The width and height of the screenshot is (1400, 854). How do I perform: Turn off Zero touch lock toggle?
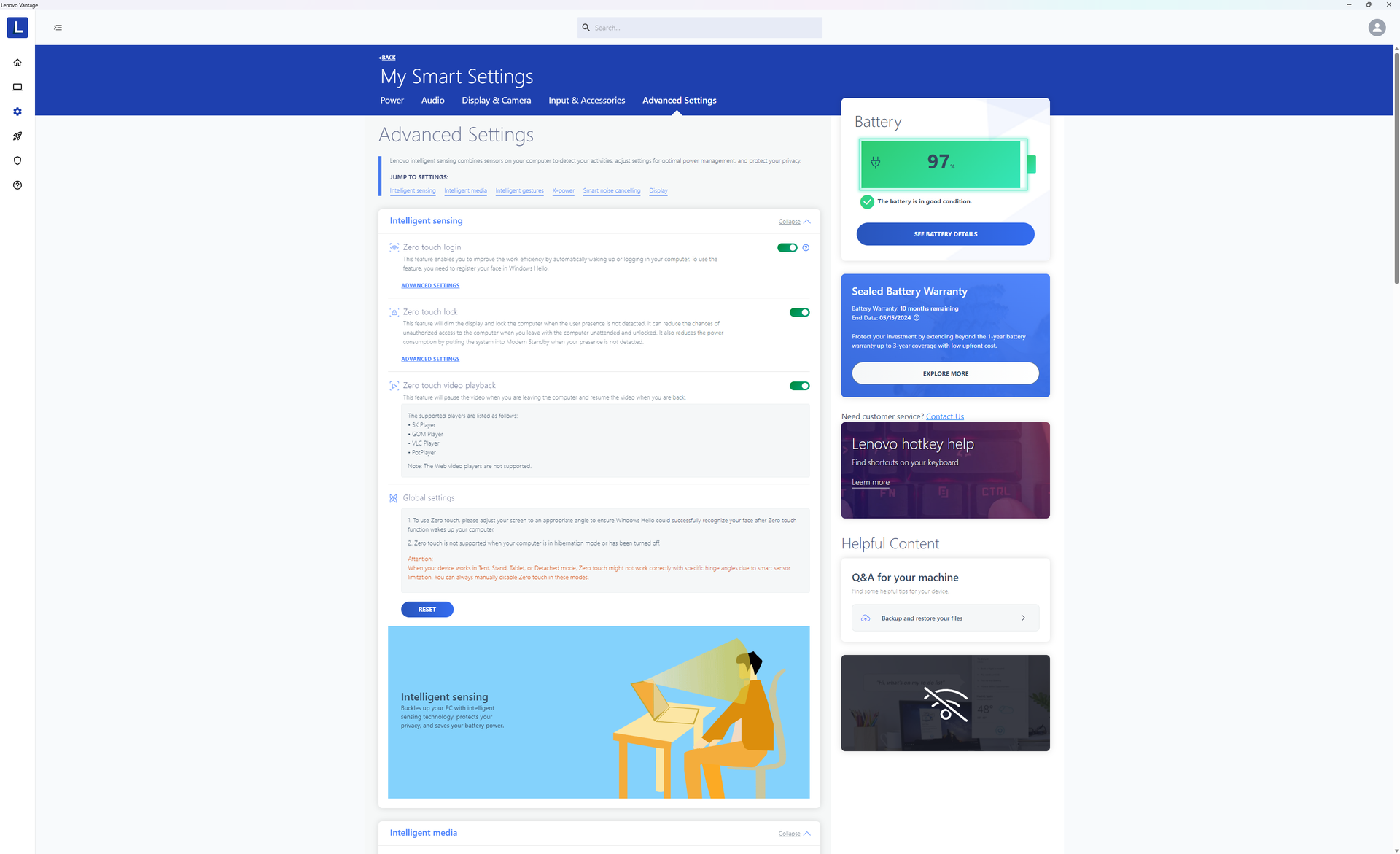tap(800, 312)
